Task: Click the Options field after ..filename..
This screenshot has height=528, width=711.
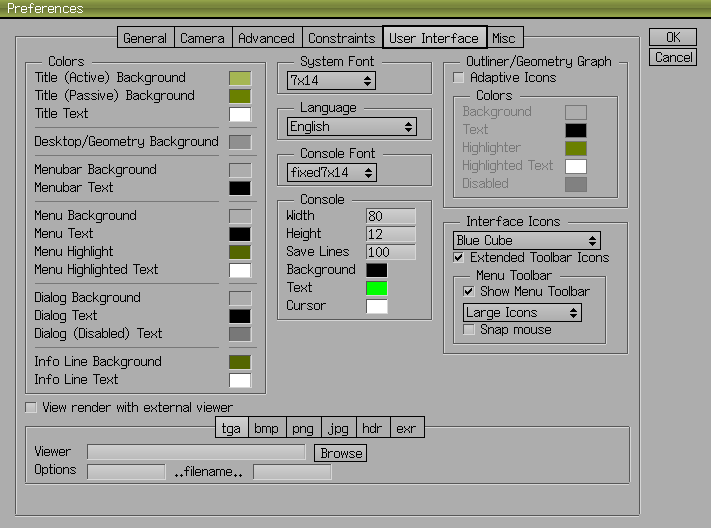Action: point(292,472)
